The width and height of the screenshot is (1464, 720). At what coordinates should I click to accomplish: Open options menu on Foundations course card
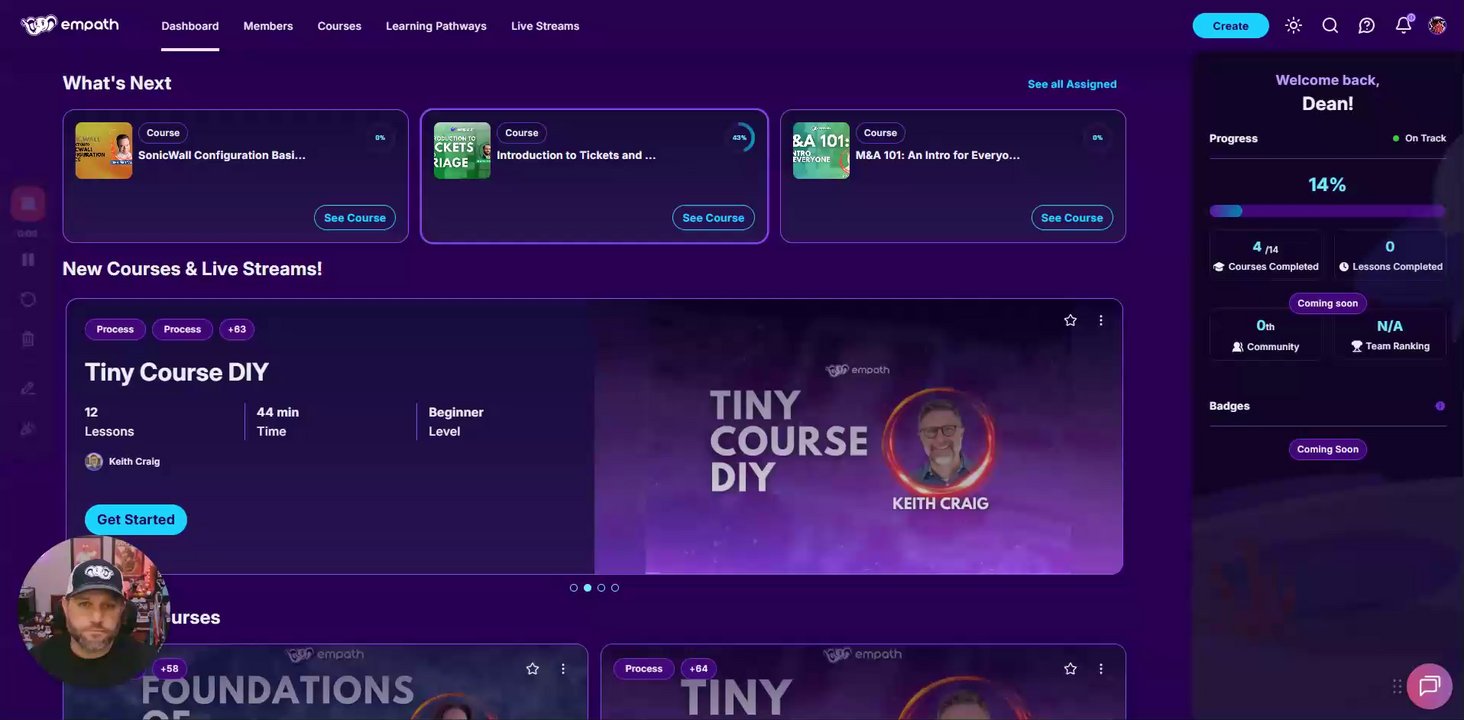pyautogui.click(x=563, y=668)
